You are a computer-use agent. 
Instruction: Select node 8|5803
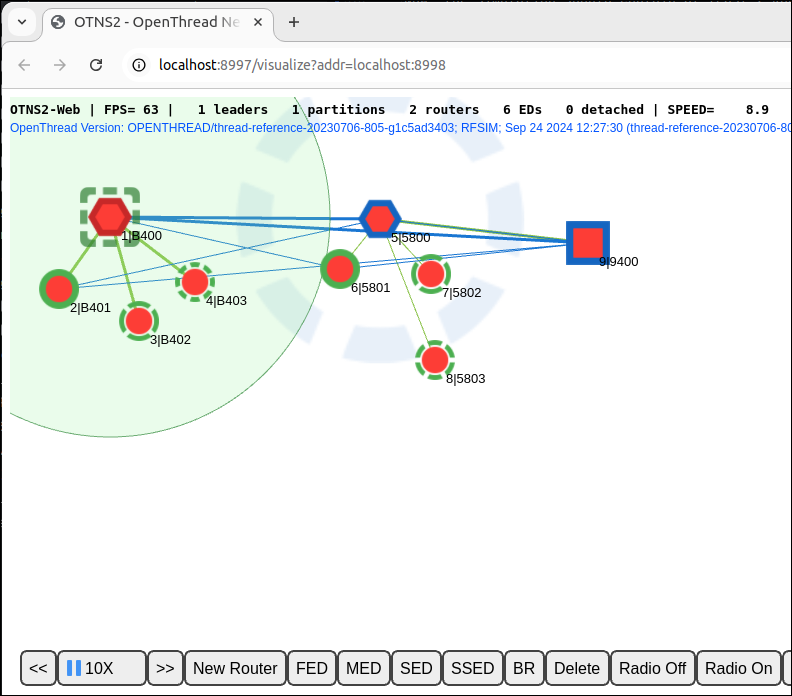pyautogui.click(x=434, y=359)
